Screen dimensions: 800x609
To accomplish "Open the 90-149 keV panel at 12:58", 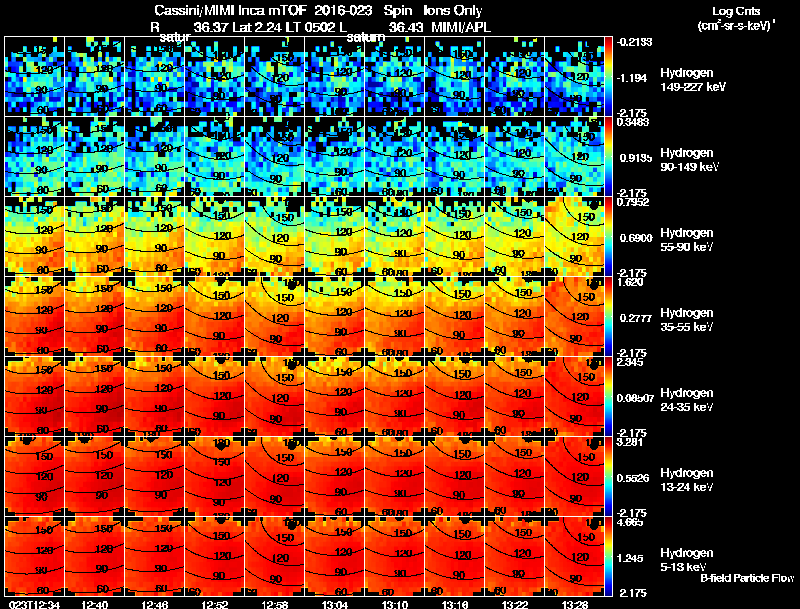I will pos(275,157).
